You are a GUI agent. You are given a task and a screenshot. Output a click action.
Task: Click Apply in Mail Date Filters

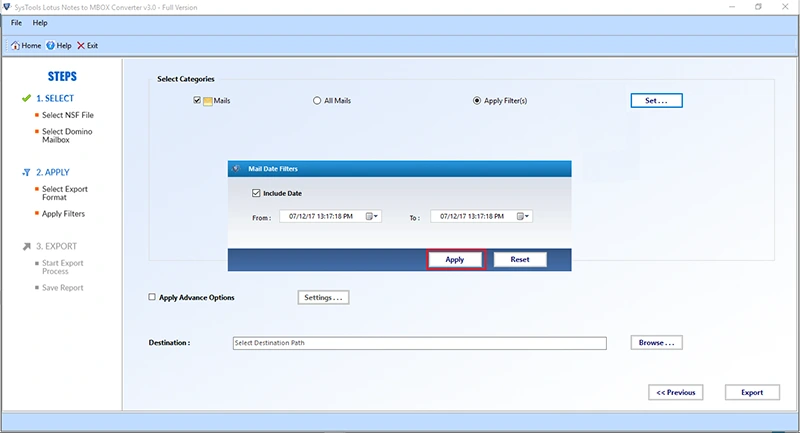click(455, 260)
